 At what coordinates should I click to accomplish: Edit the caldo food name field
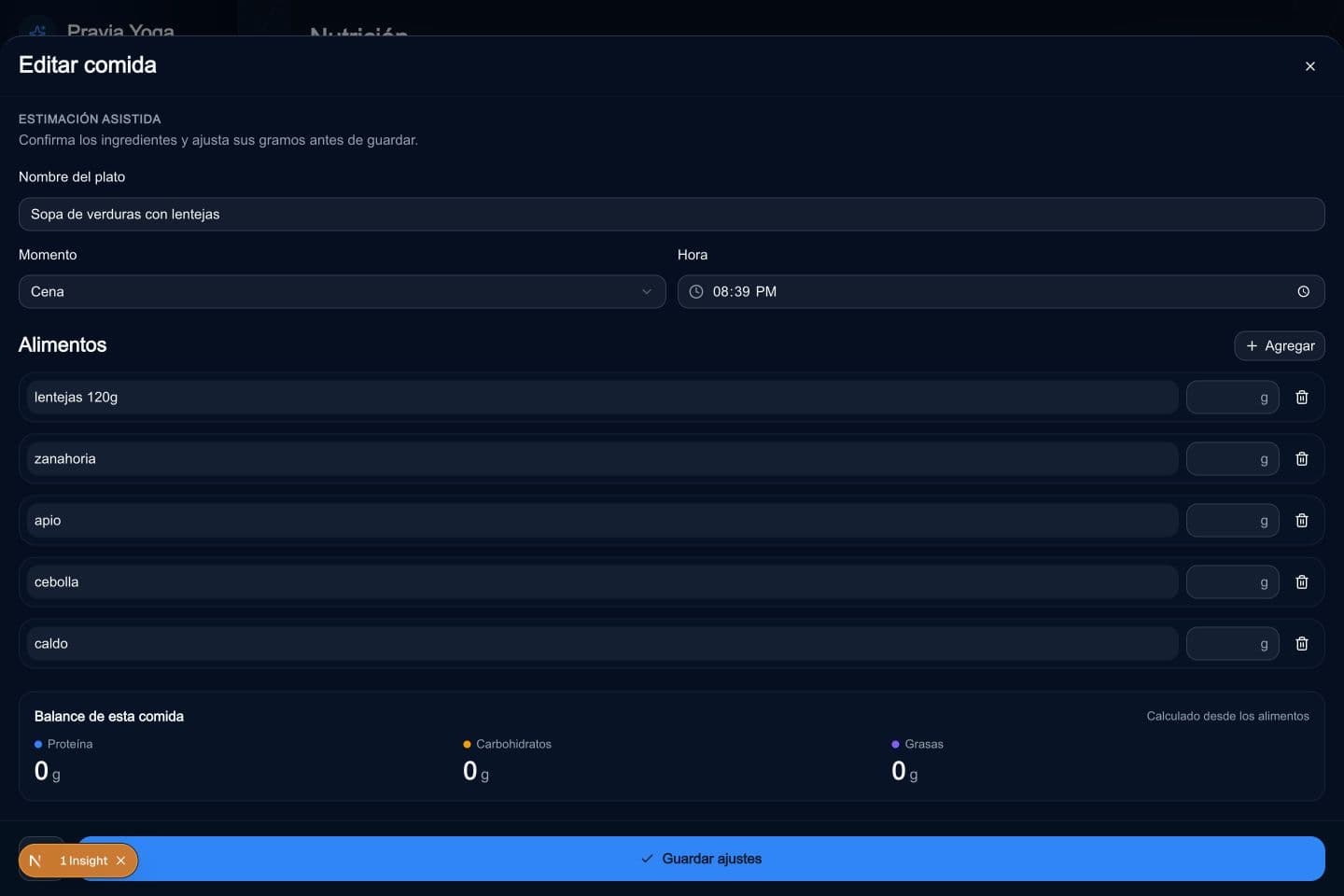click(x=602, y=644)
